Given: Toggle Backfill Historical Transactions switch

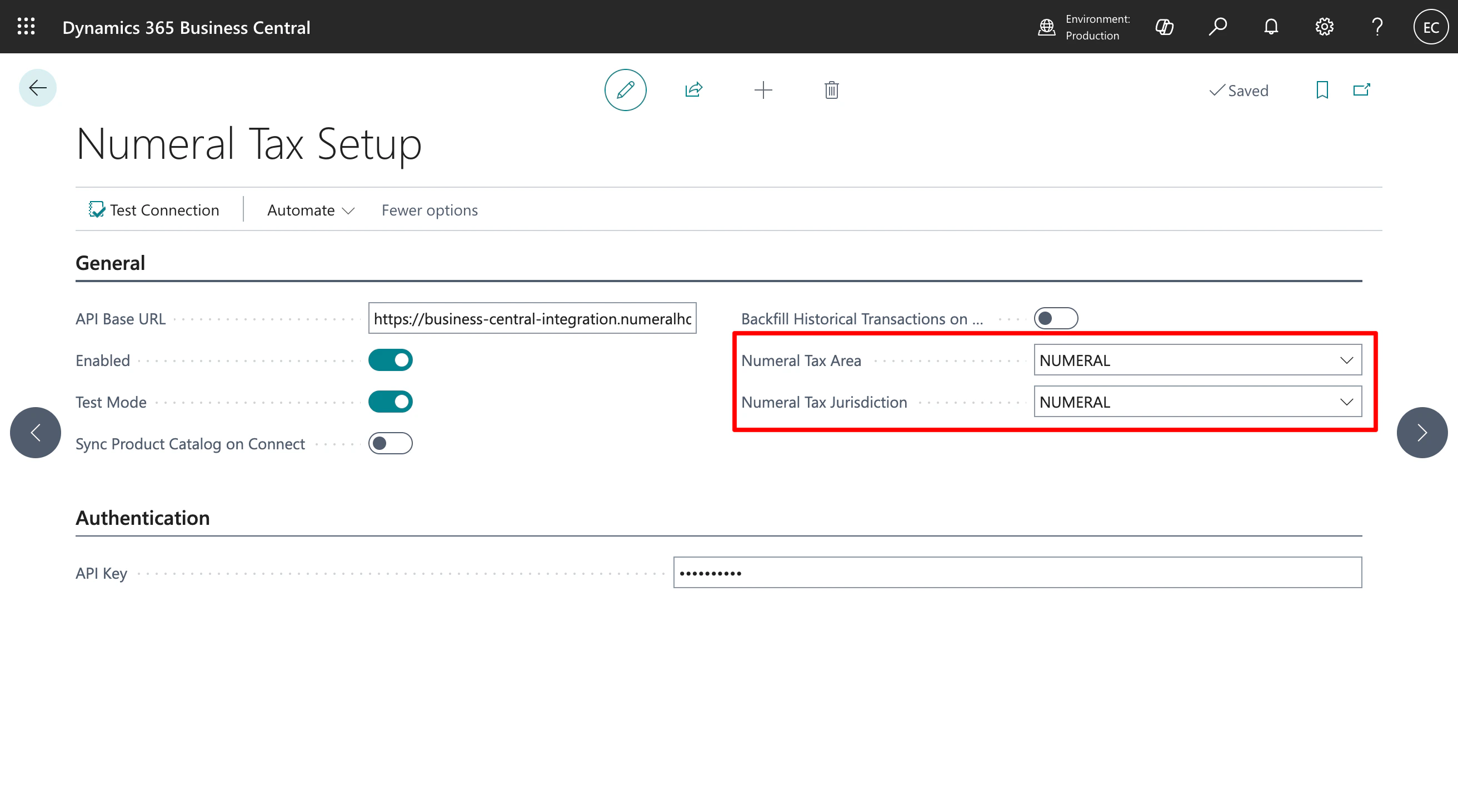Looking at the screenshot, I should point(1056,318).
